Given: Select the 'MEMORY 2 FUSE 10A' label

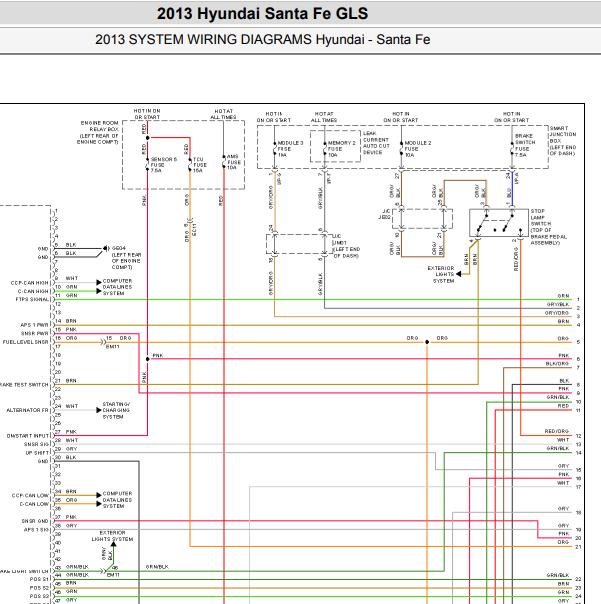Looking at the screenshot, I should [341, 149].
